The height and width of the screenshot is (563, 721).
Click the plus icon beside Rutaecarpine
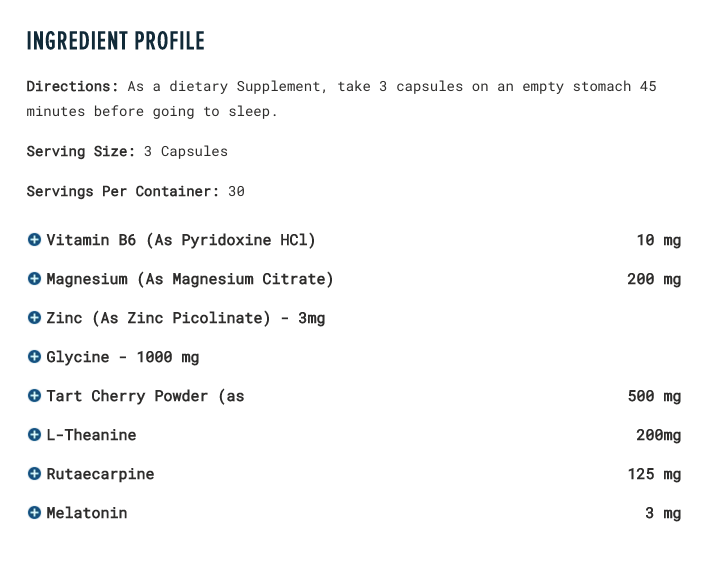coord(34,474)
